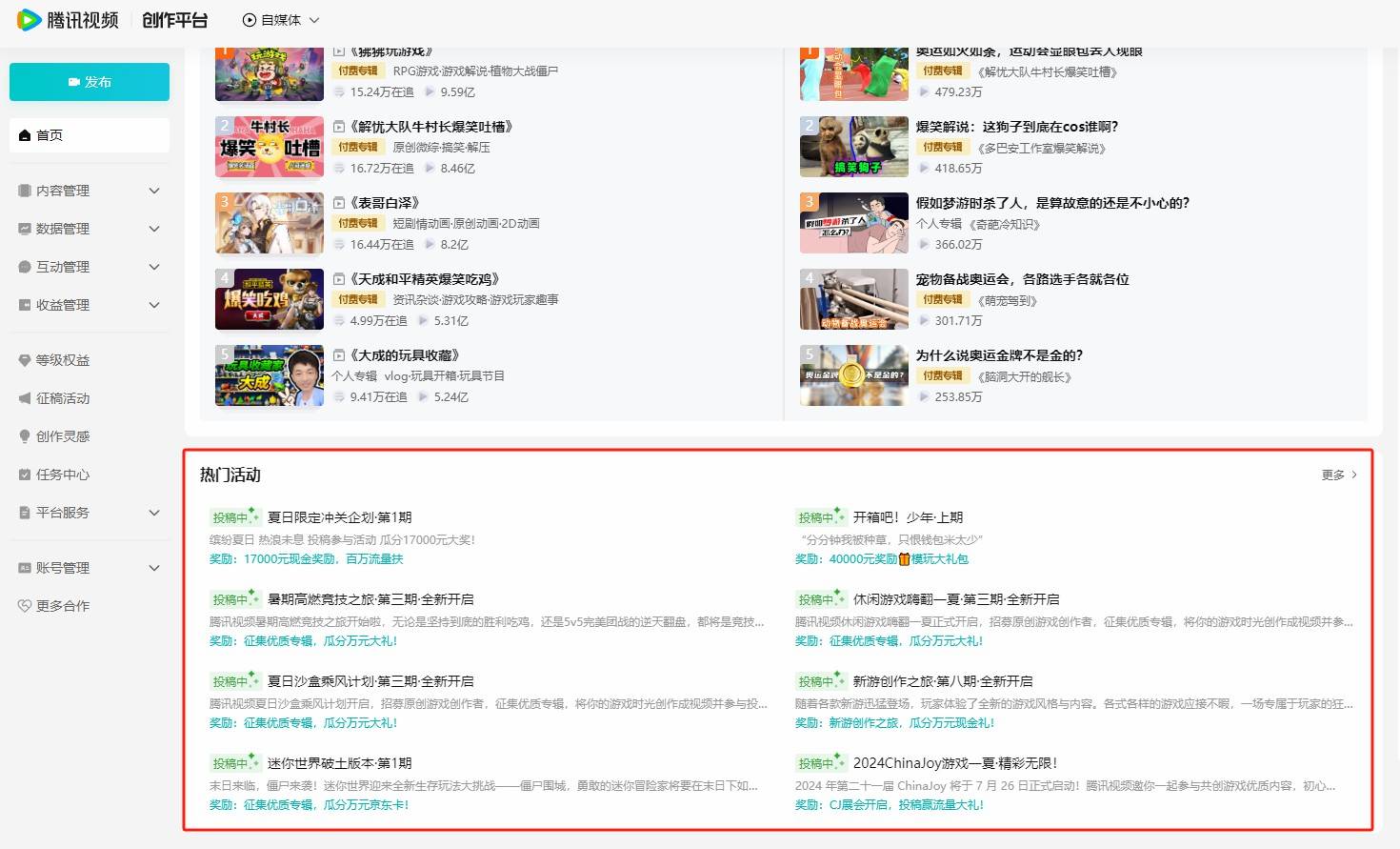Open 夏日限定冲关企划·第1期 activity

[x=340, y=517]
